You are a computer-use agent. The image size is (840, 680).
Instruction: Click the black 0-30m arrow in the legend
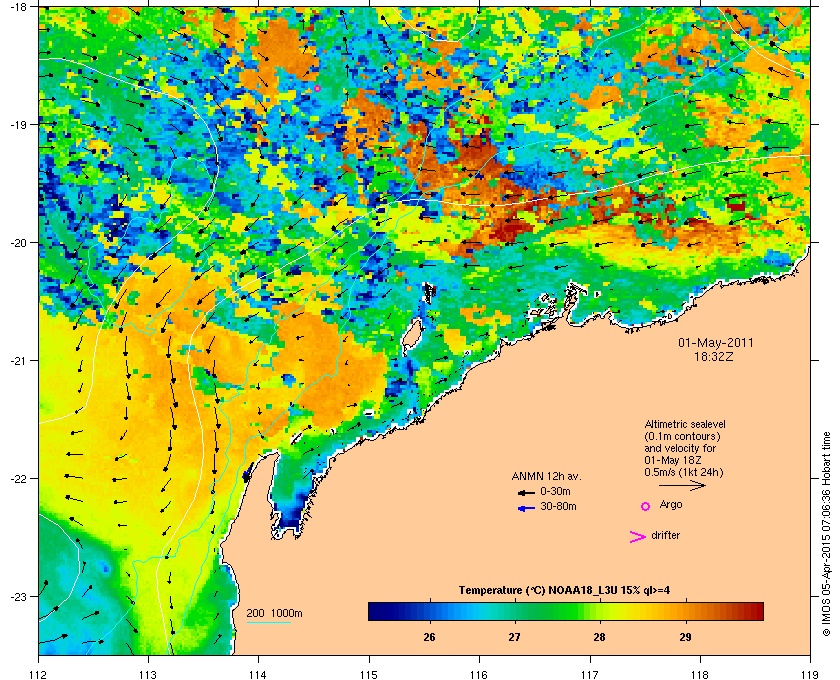click(526, 492)
